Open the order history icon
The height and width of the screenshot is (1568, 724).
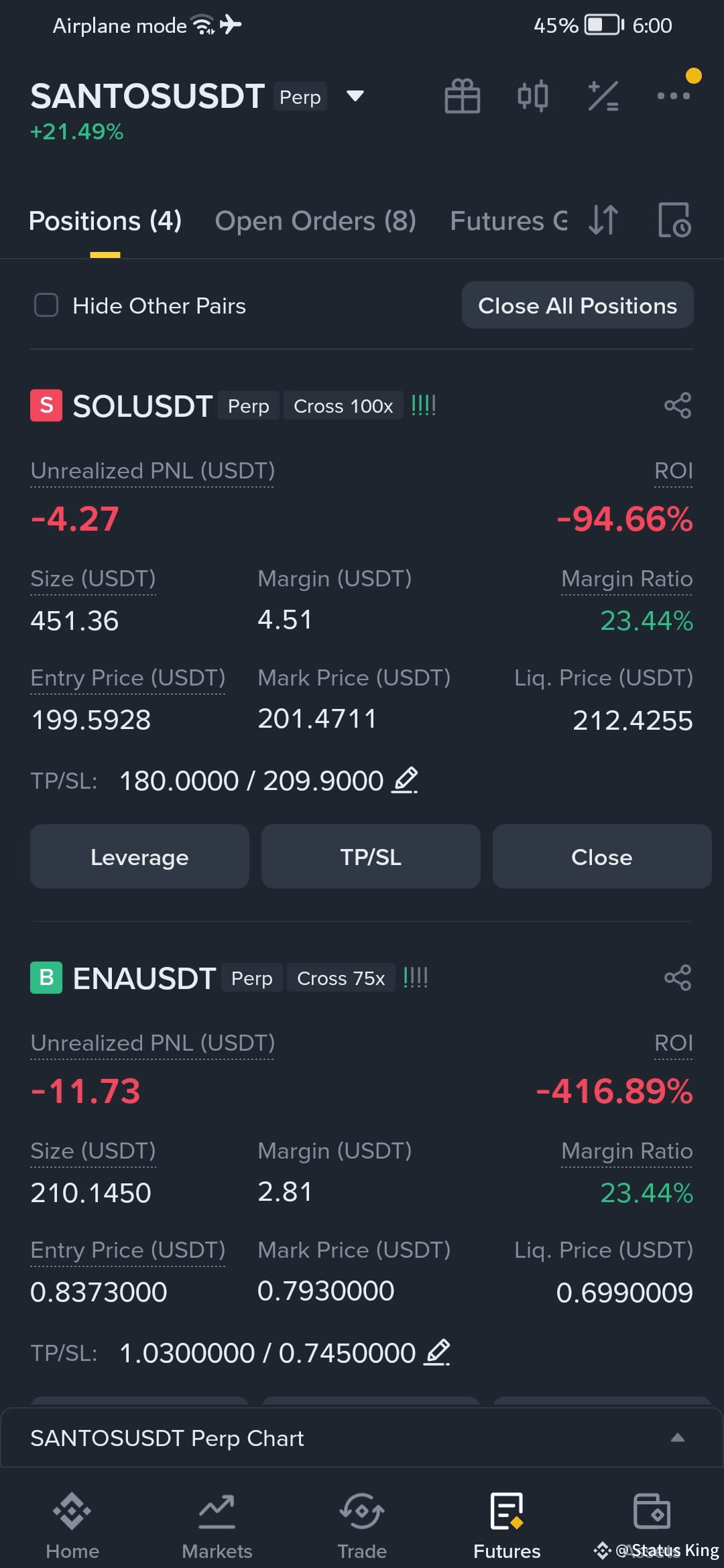coord(674,220)
